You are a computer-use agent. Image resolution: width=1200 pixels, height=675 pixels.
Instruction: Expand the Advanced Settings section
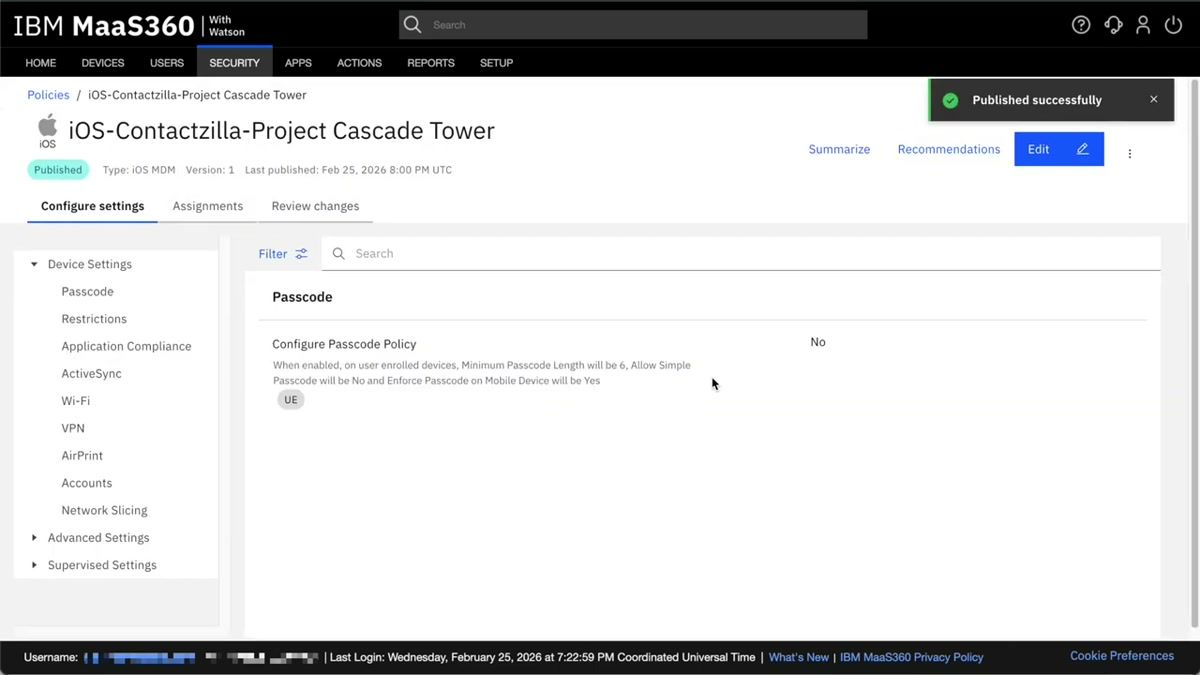[33, 537]
